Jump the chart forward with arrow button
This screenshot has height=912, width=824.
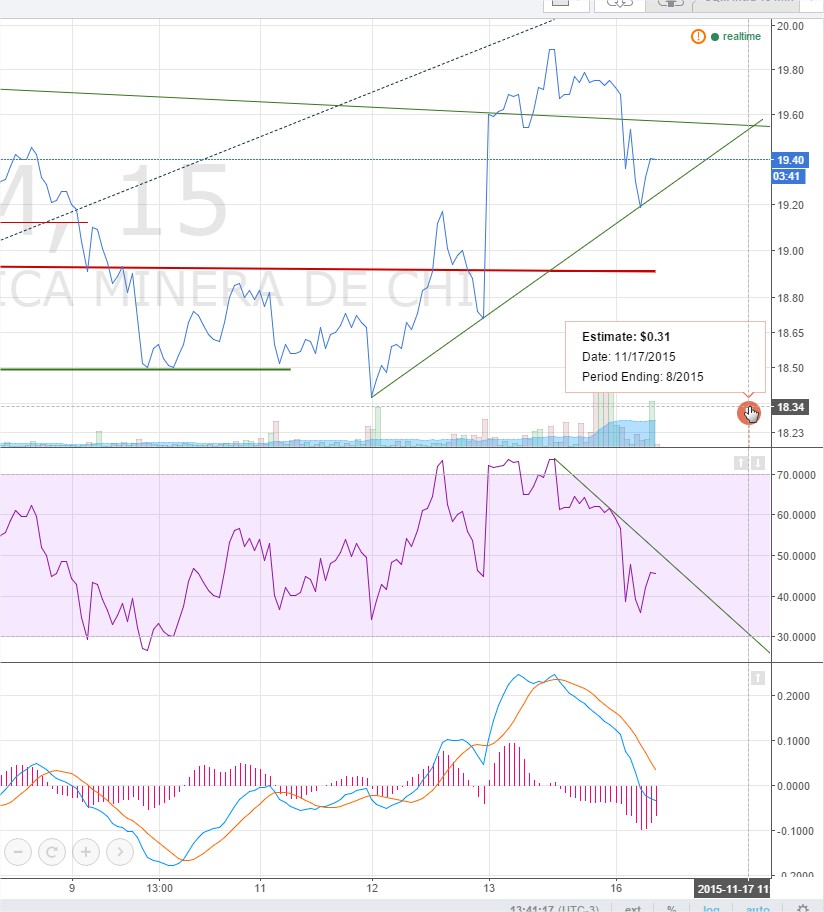[x=120, y=852]
